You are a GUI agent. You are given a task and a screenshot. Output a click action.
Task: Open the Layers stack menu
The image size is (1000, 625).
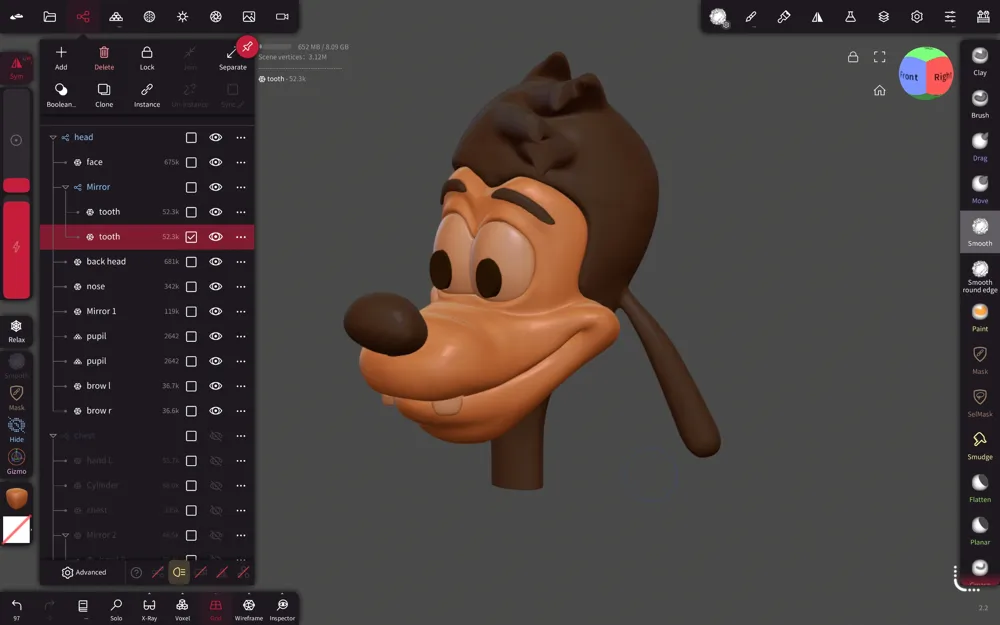point(883,17)
